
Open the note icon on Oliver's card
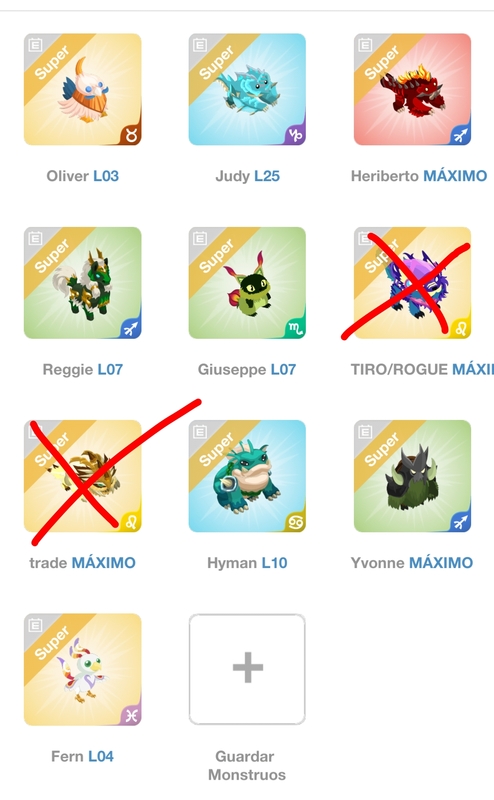[x=35, y=45]
